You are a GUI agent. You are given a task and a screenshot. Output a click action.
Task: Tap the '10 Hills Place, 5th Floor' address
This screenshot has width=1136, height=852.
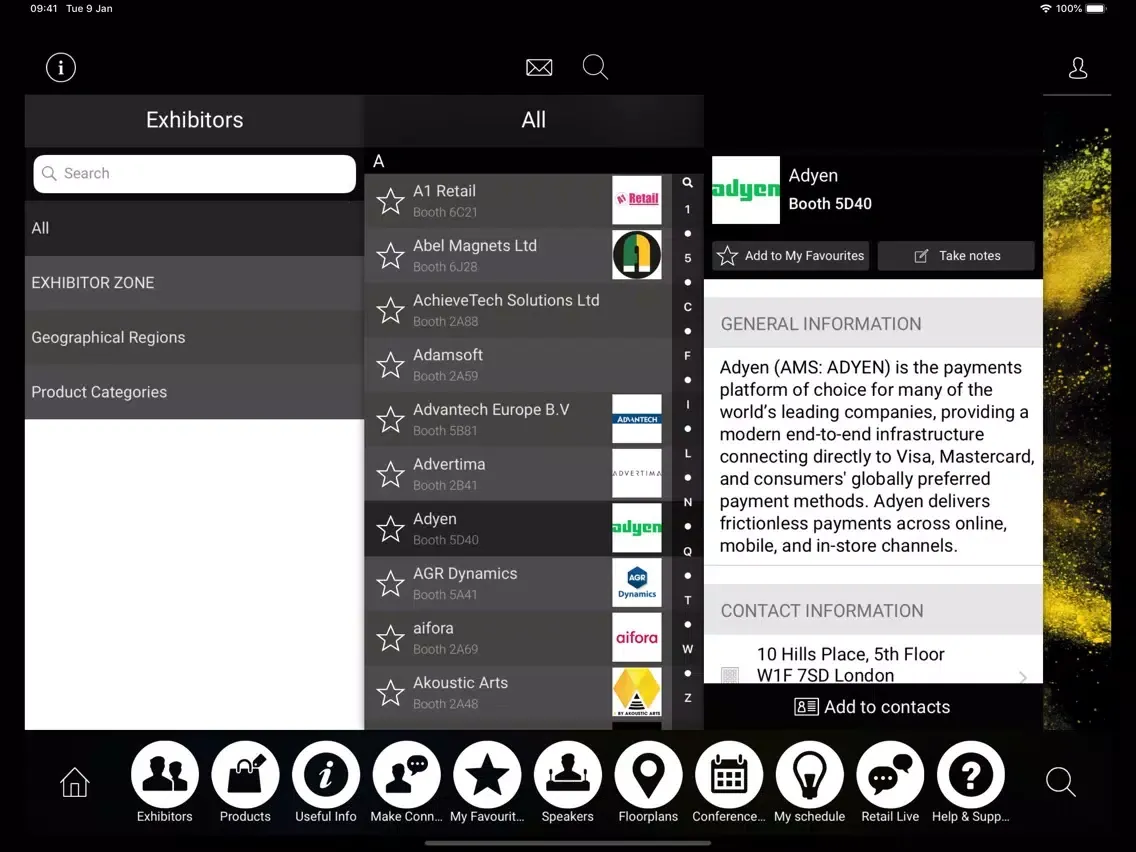point(851,654)
